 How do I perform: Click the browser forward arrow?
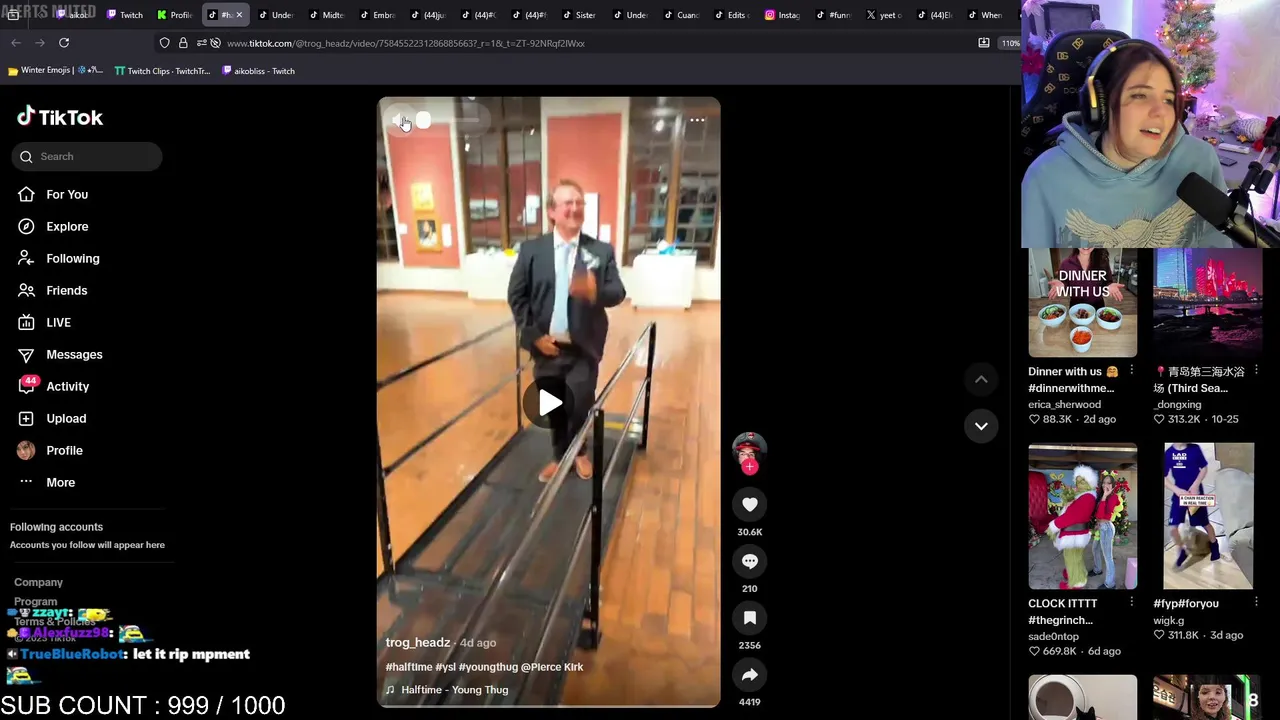pos(40,43)
